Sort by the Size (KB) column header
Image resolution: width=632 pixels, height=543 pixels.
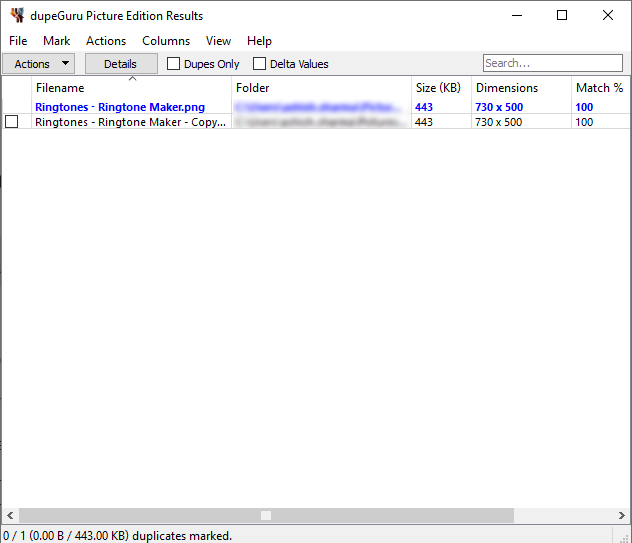438,88
